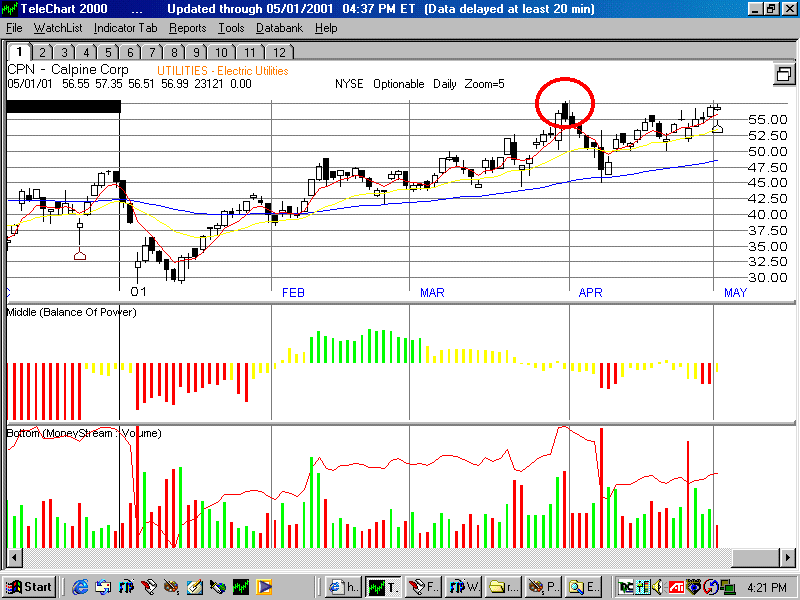The image size is (800, 600).
Task: Click the Zoom=5 setting text
Action: point(484,84)
